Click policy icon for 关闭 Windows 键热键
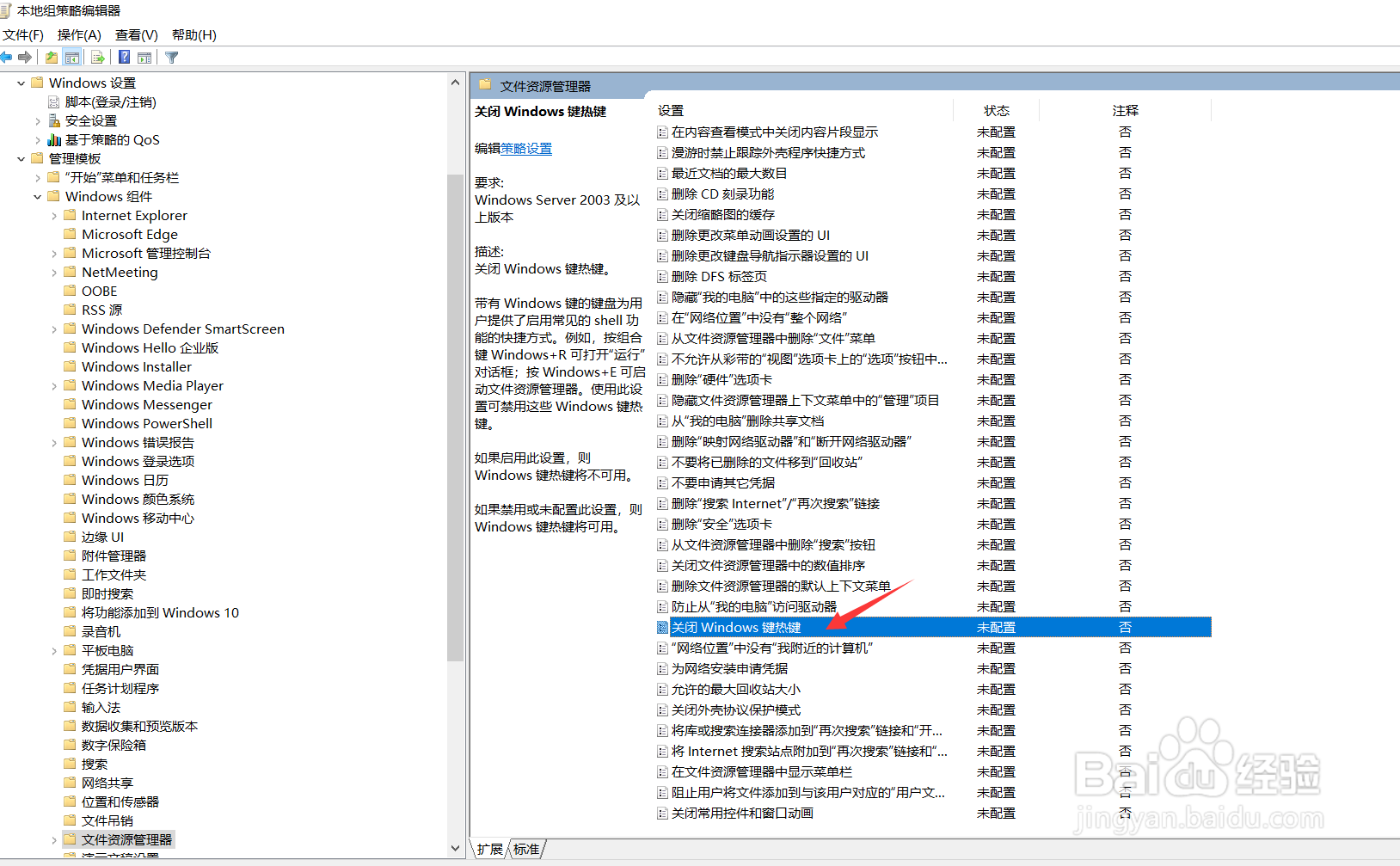 tap(663, 628)
